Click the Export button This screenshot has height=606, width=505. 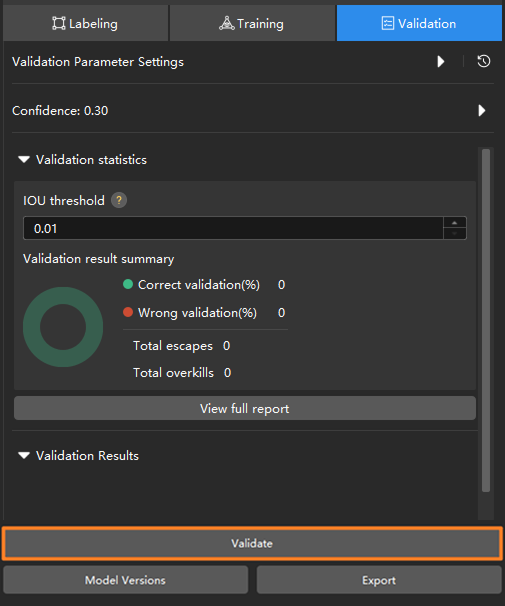point(379,580)
